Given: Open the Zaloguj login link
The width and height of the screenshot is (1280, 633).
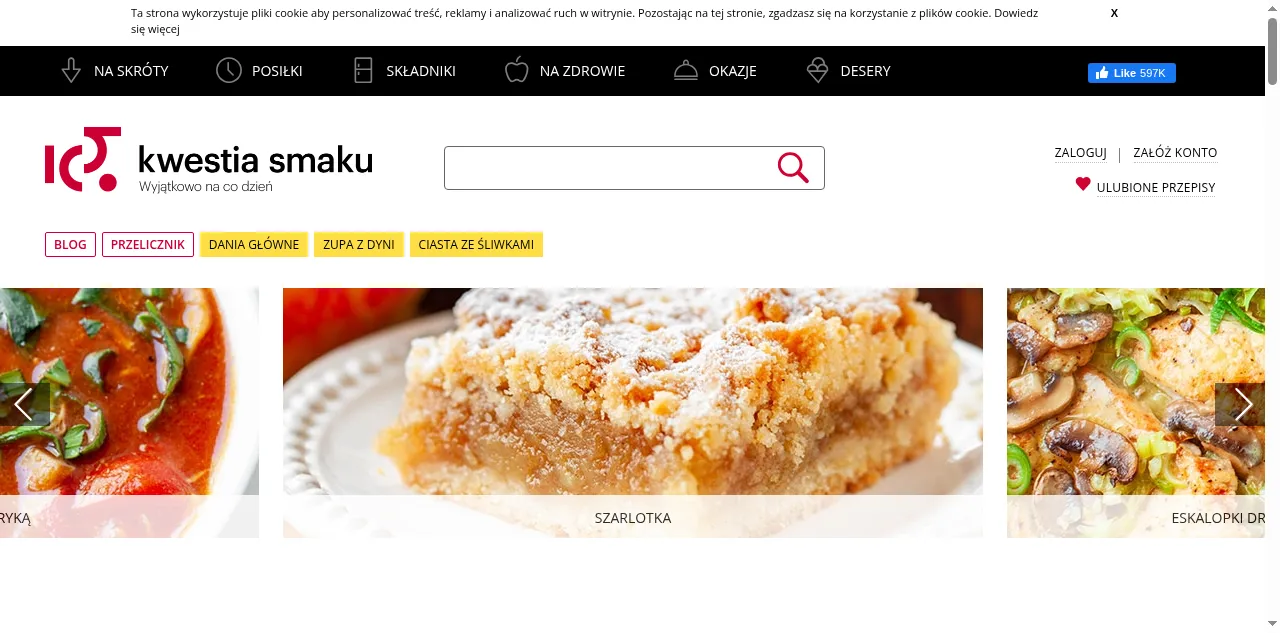Looking at the screenshot, I should pyautogui.click(x=1080, y=153).
